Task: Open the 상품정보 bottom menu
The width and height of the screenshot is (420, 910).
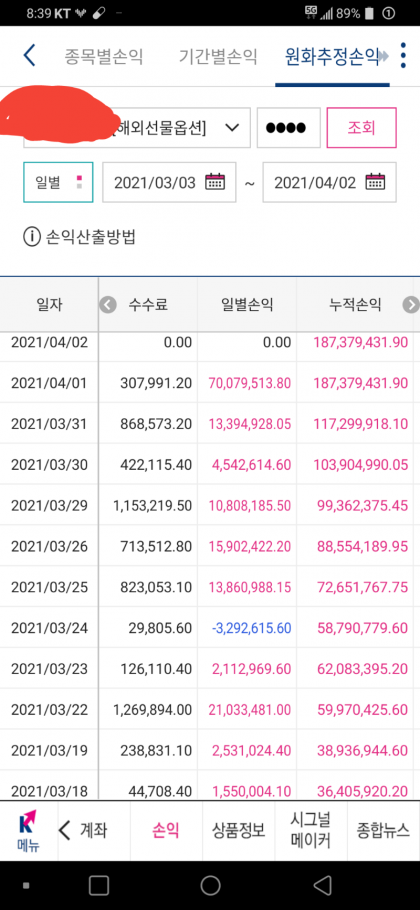Action: pyautogui.click(x=238, y=830)
